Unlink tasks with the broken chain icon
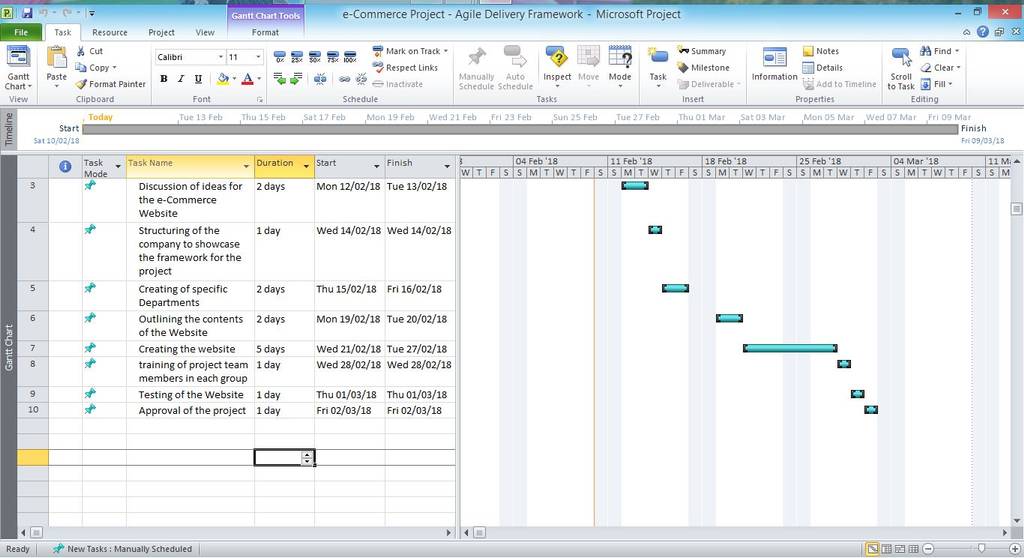 pos(361,79)
